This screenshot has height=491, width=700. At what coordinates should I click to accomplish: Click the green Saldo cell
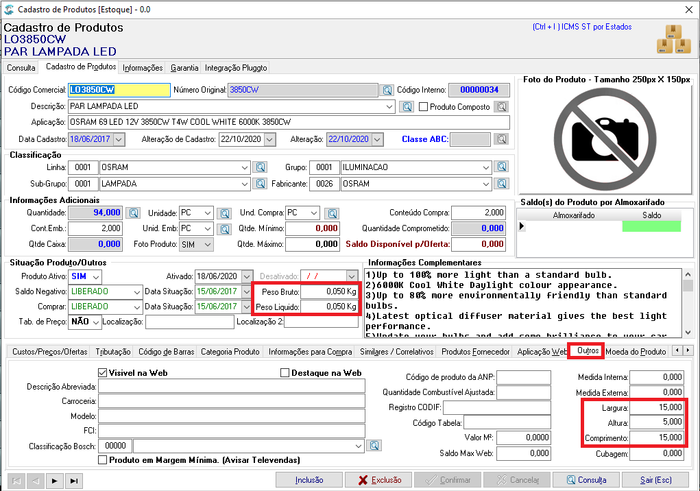point(651,226)
